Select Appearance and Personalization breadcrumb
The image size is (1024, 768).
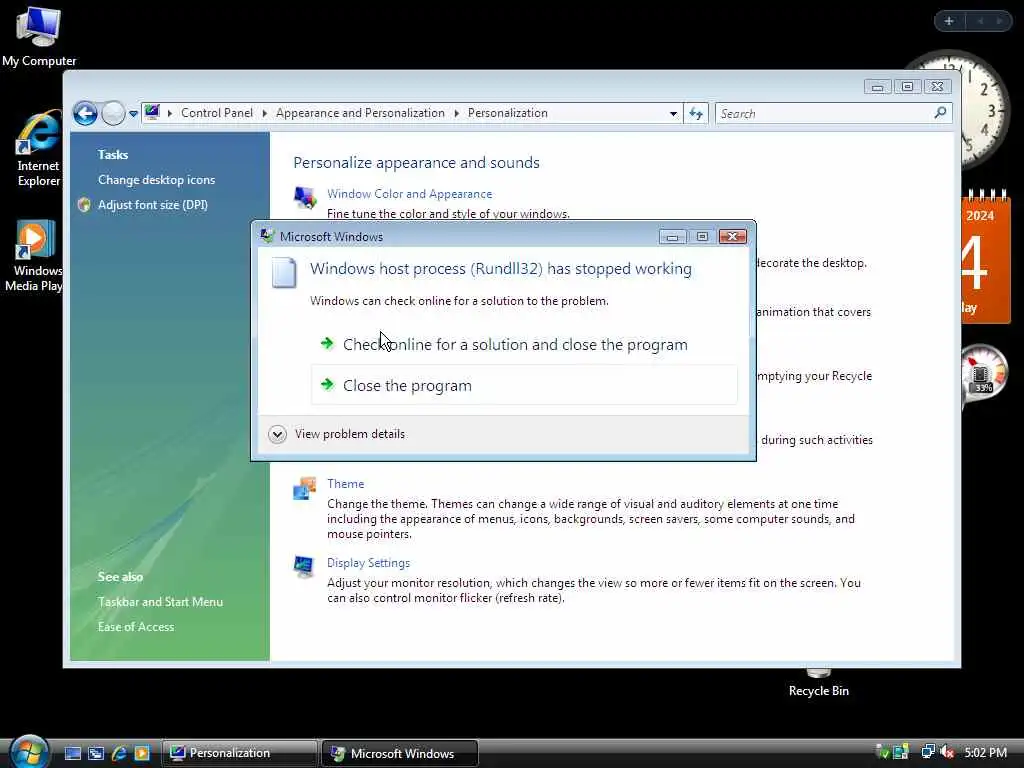click(x=360, y=113)
